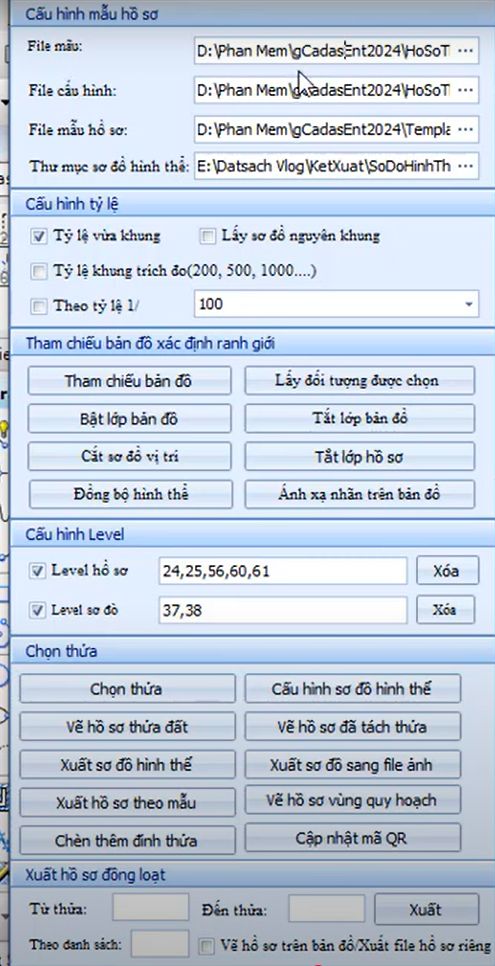Viewport: 495px width, 966px height.
Task: Click Cập nhật mã QR button
Action: pyautogui.click(x=353, y=838)
